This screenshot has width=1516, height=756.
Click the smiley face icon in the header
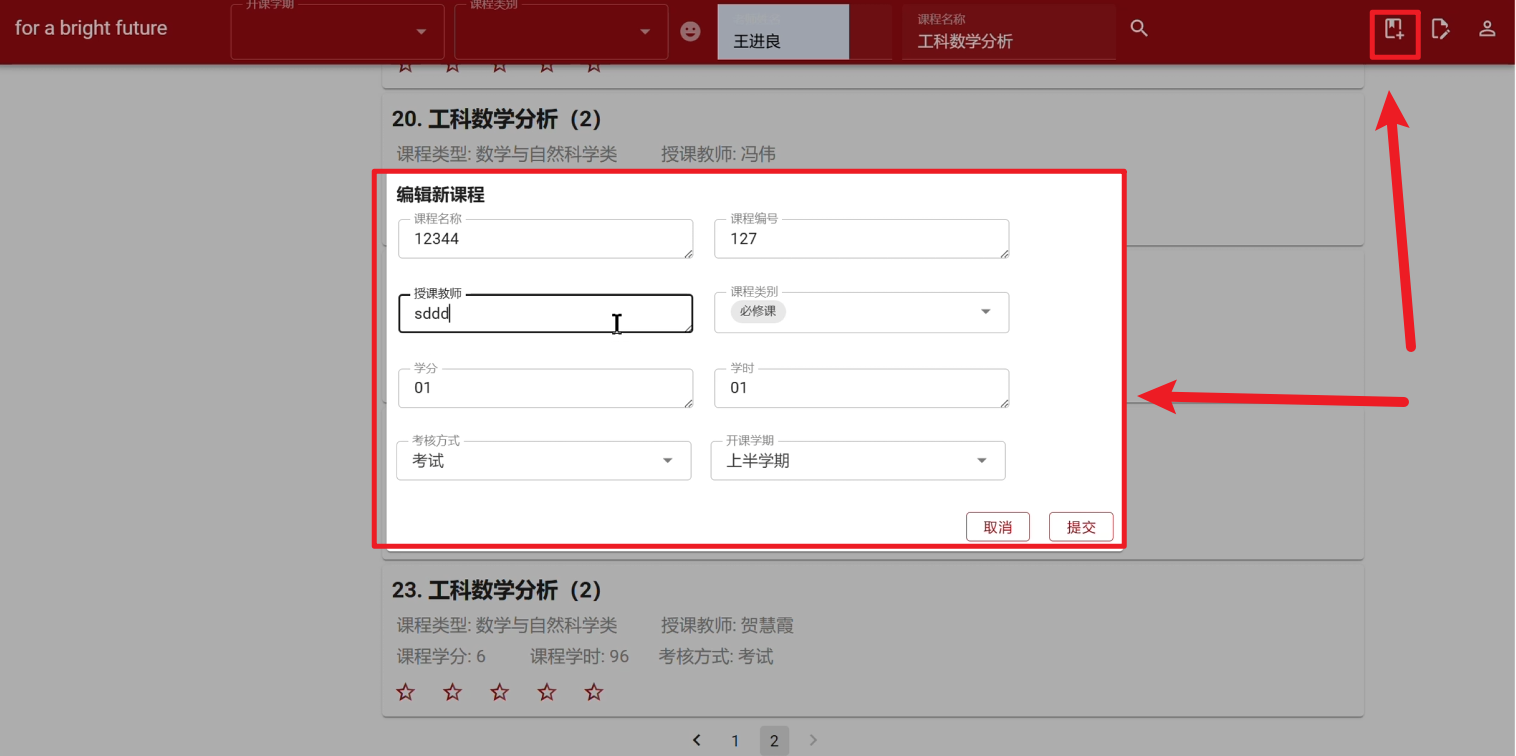(x=690, y=31)
